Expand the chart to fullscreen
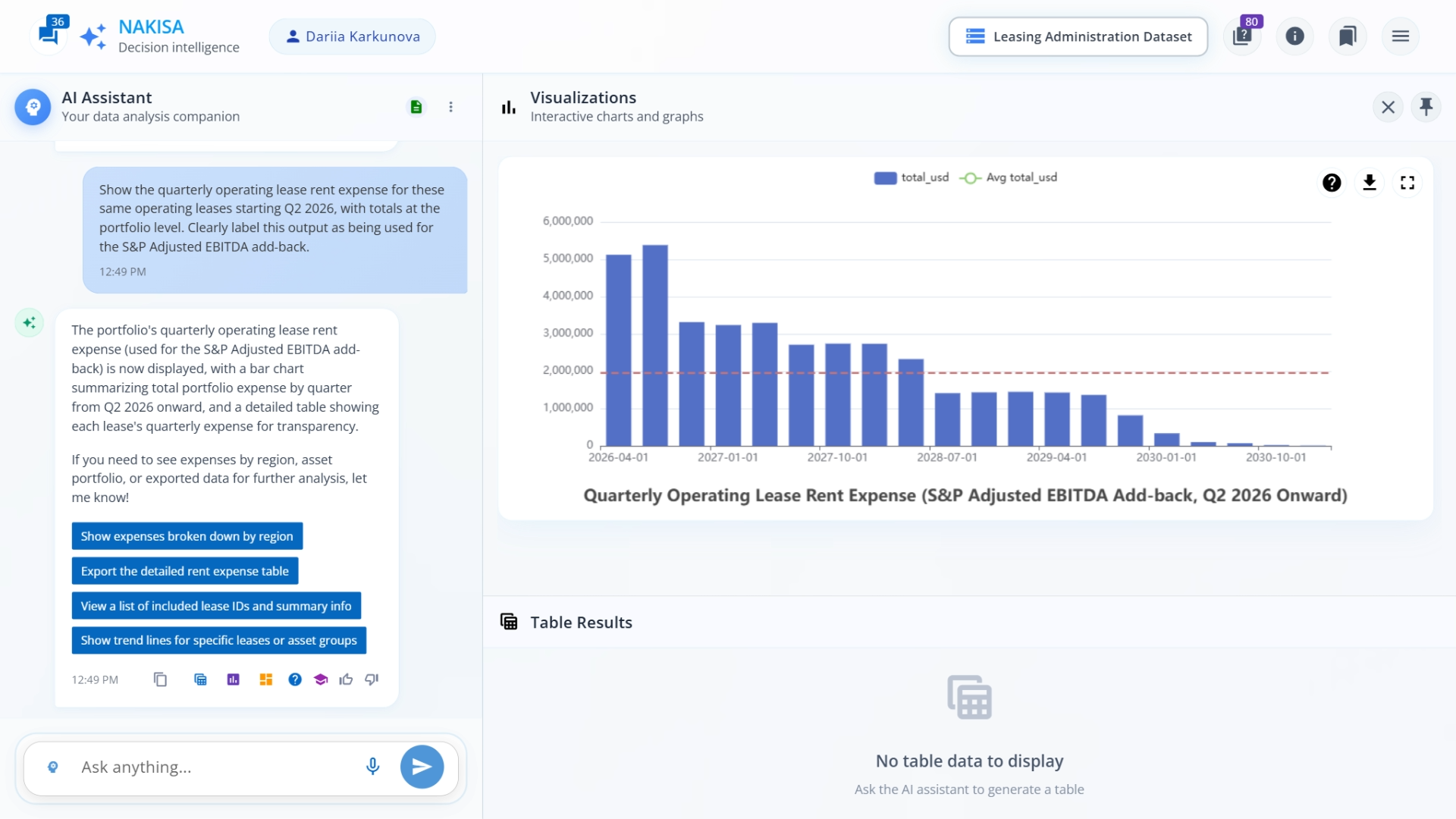The height and width of the screenshot is (819, 1456). pyautogui.click(x=1407, y=183)
